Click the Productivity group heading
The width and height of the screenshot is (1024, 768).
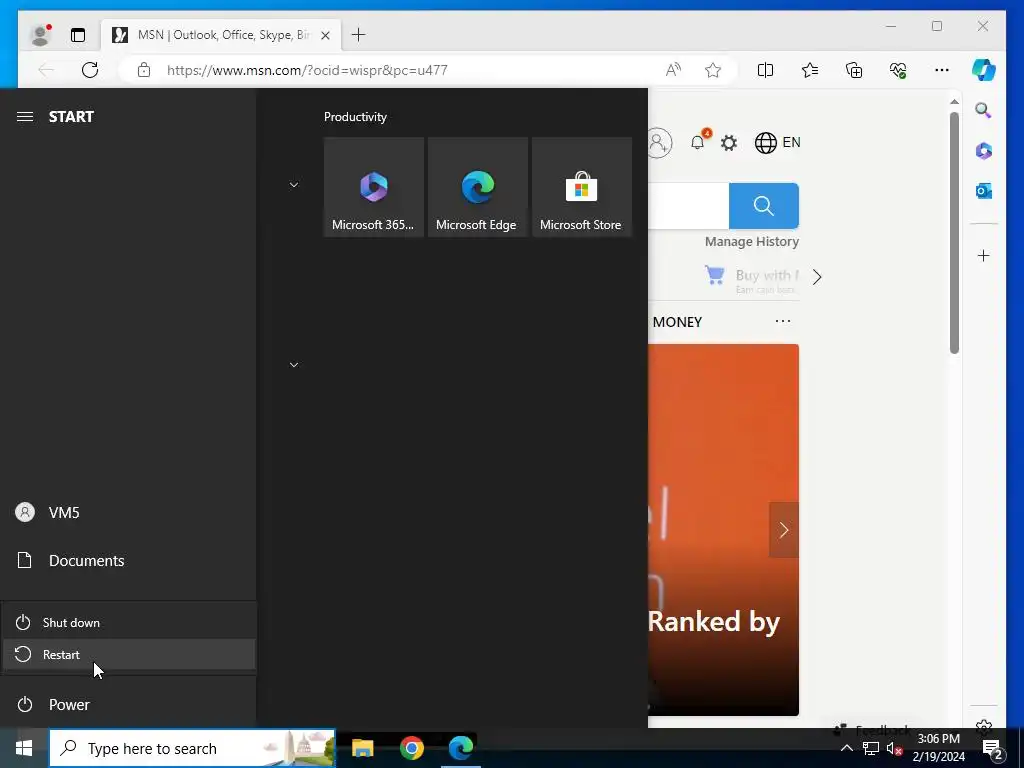[355, 117]
